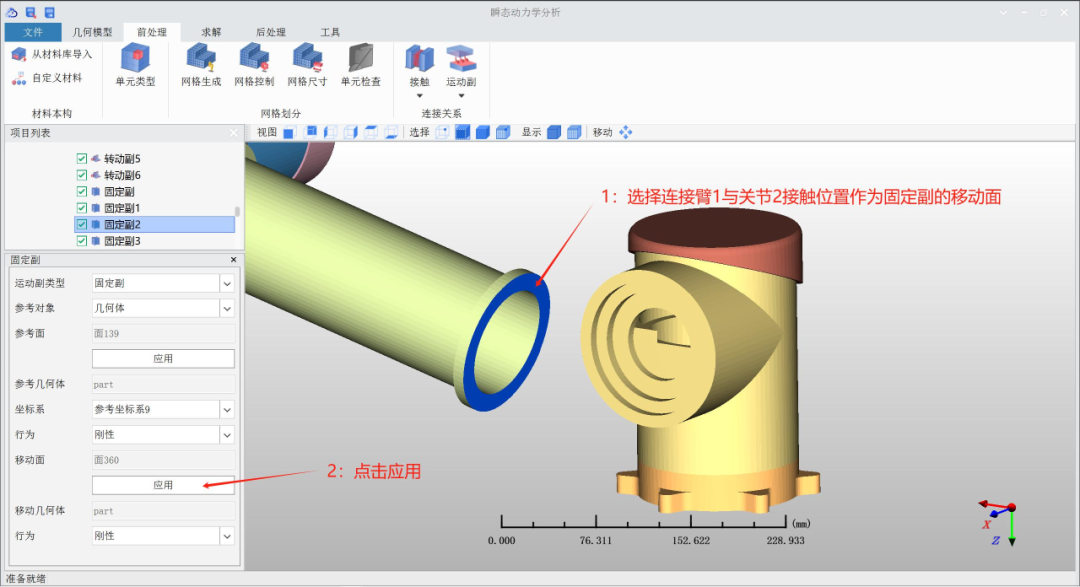Click 应用 button under 参考面
Screen dimensions: 1080x587
(x=163, y=359)
